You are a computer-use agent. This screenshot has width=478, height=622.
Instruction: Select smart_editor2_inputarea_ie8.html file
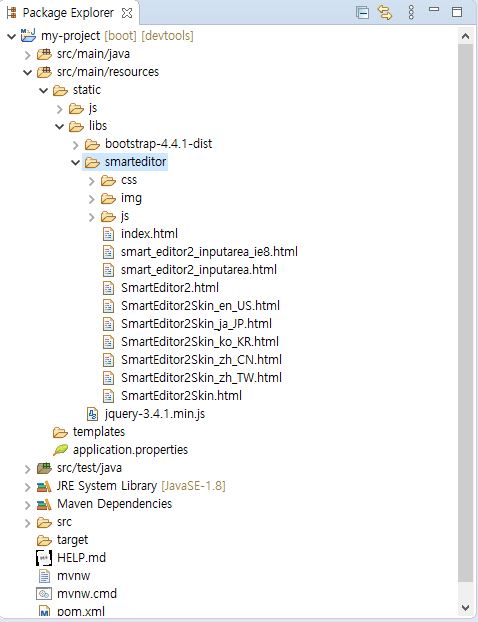[x=209, y=252]
